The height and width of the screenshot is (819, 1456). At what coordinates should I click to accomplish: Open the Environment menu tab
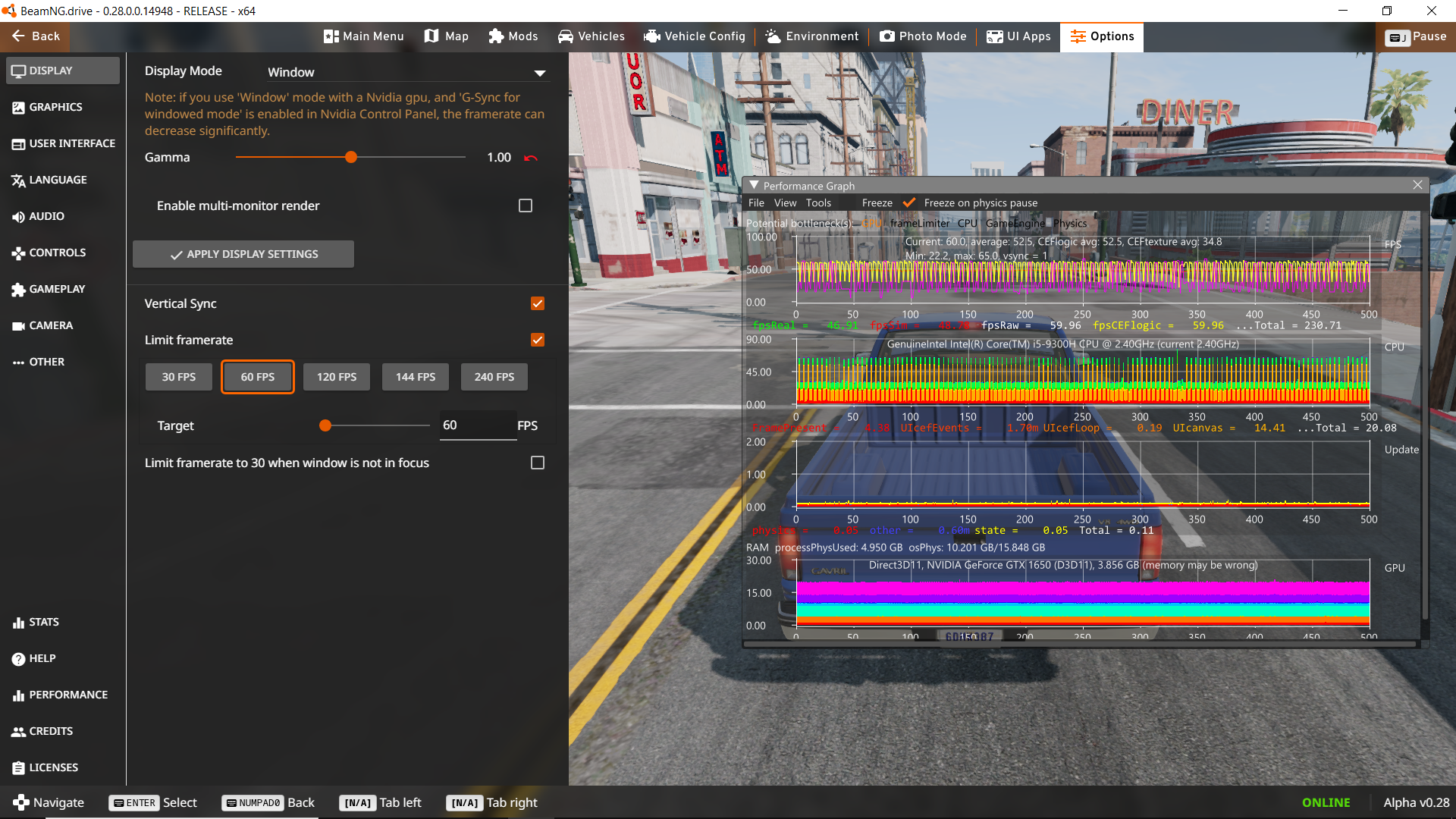811,36
